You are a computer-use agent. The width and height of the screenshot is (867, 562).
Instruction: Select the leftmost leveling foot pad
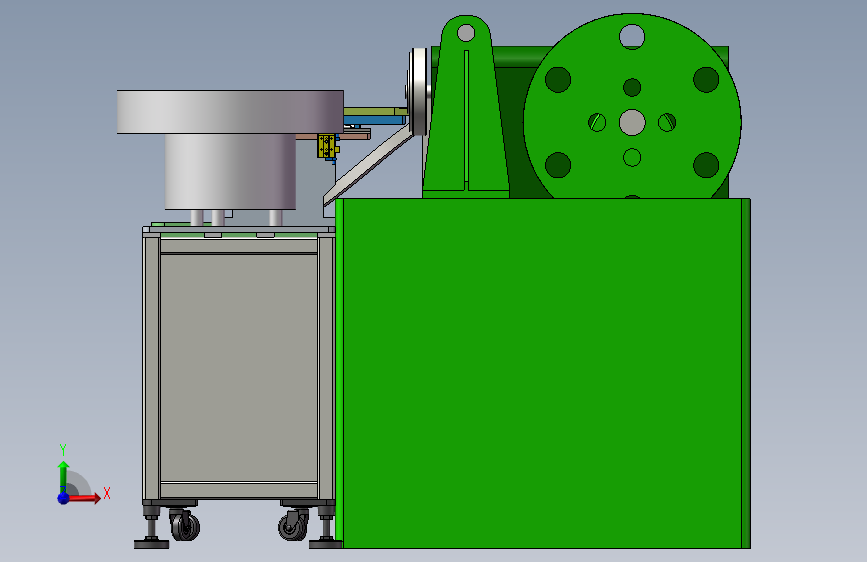coord(152,545)
